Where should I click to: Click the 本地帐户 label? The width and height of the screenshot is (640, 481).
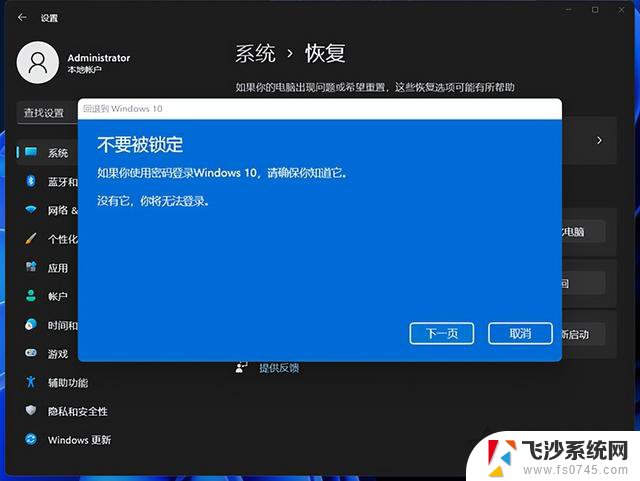coord(84,70)
